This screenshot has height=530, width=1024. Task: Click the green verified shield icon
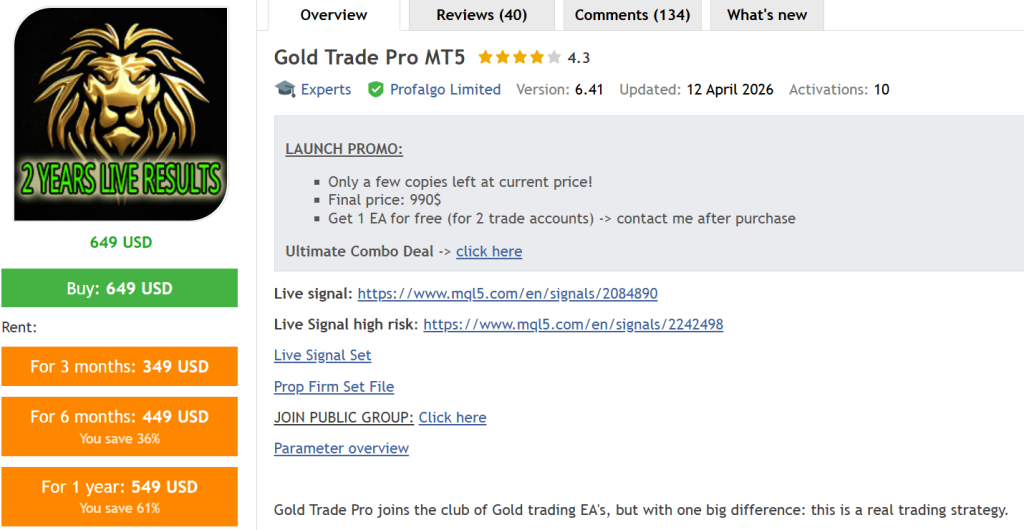tap(376, 89)
